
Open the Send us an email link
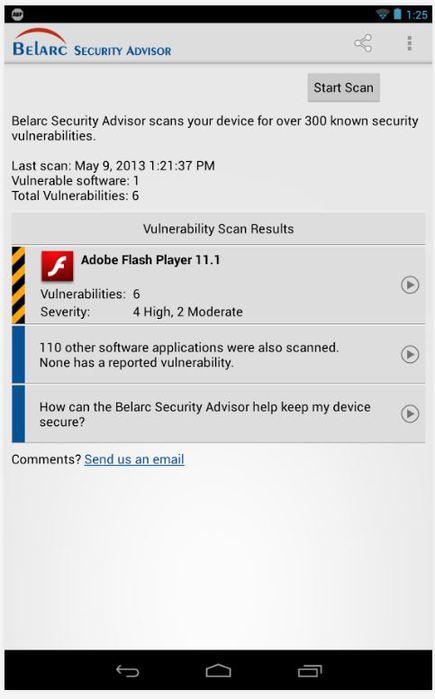click(134, 459)
